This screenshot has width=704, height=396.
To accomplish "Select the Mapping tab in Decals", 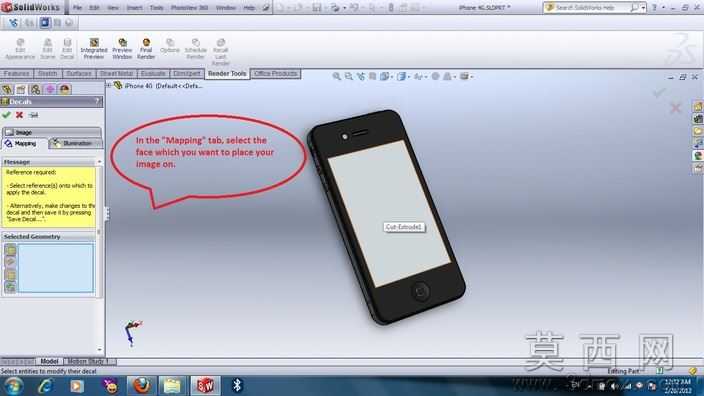I will (x=24, y=144).
